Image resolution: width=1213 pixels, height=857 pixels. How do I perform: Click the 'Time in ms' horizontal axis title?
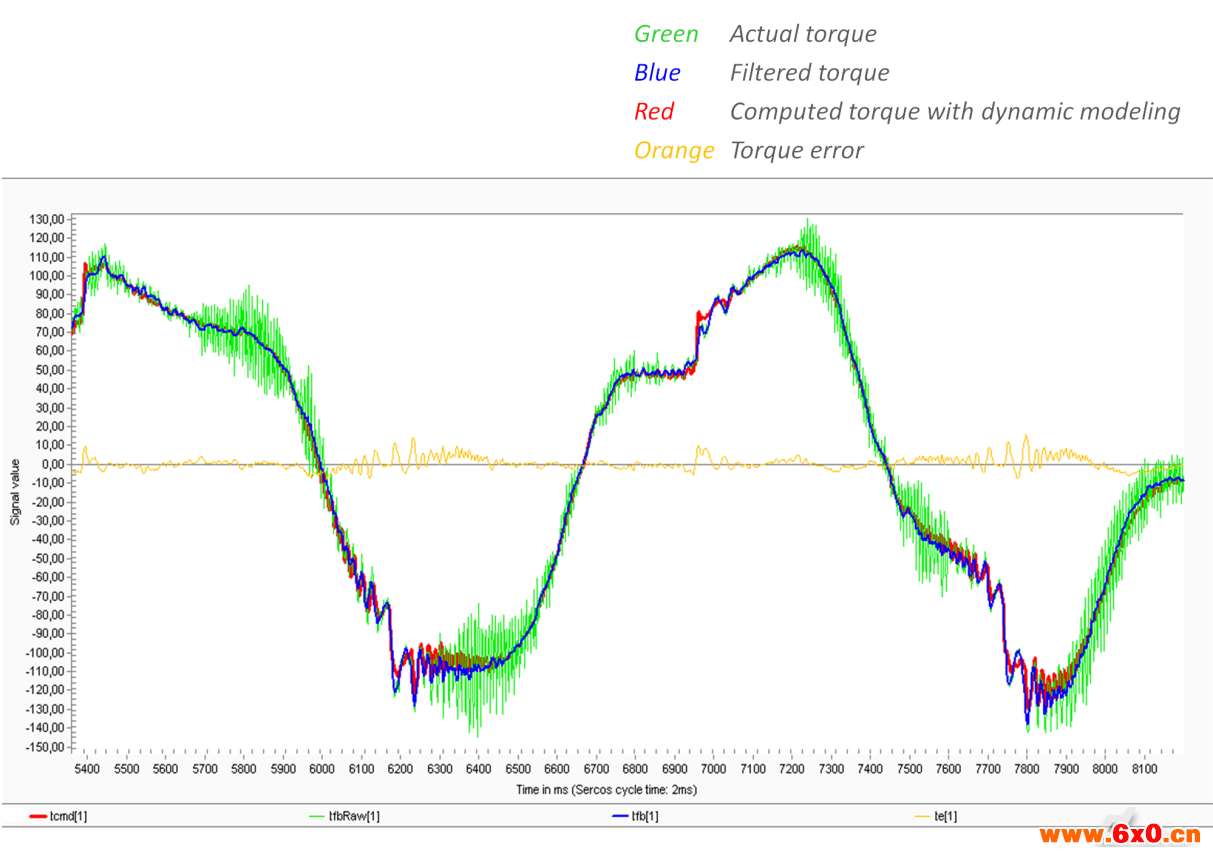[x=606, y=790]
